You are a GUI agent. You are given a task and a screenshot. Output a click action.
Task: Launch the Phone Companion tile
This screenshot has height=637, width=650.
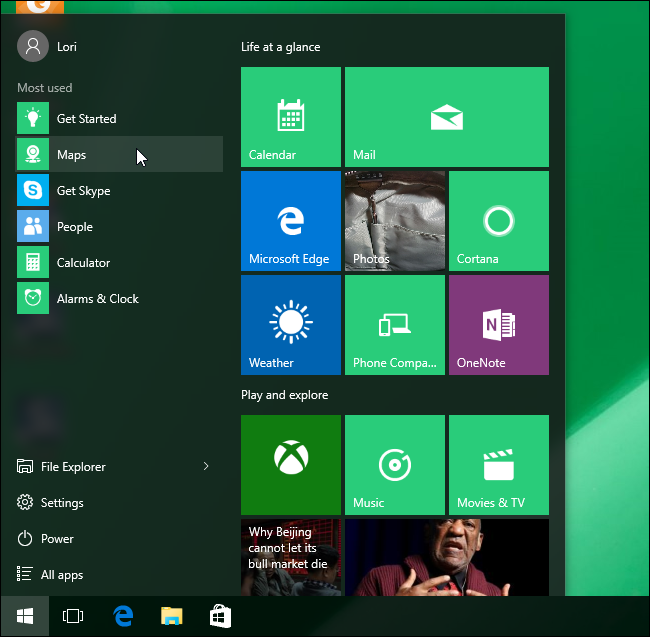click(395, 325)
